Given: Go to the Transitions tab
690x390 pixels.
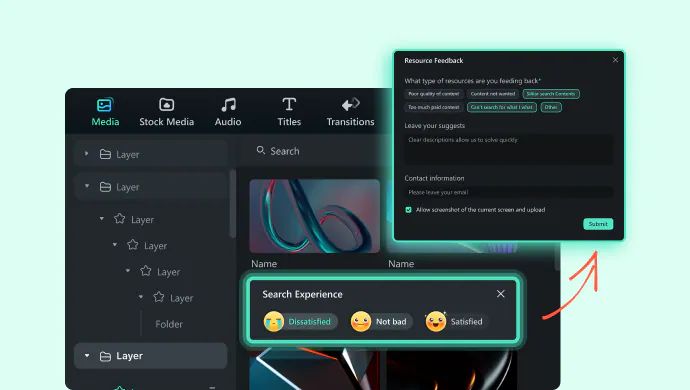Looking at the screenshot, I should click(x=350, y=112).
